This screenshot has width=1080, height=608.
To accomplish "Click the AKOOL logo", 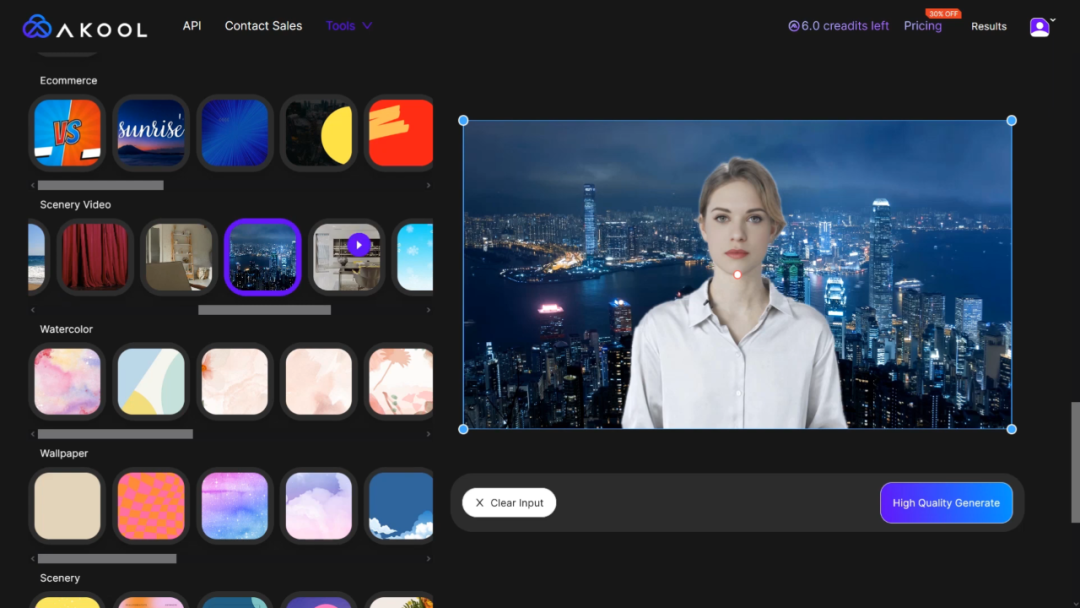I will coord(85,27).
